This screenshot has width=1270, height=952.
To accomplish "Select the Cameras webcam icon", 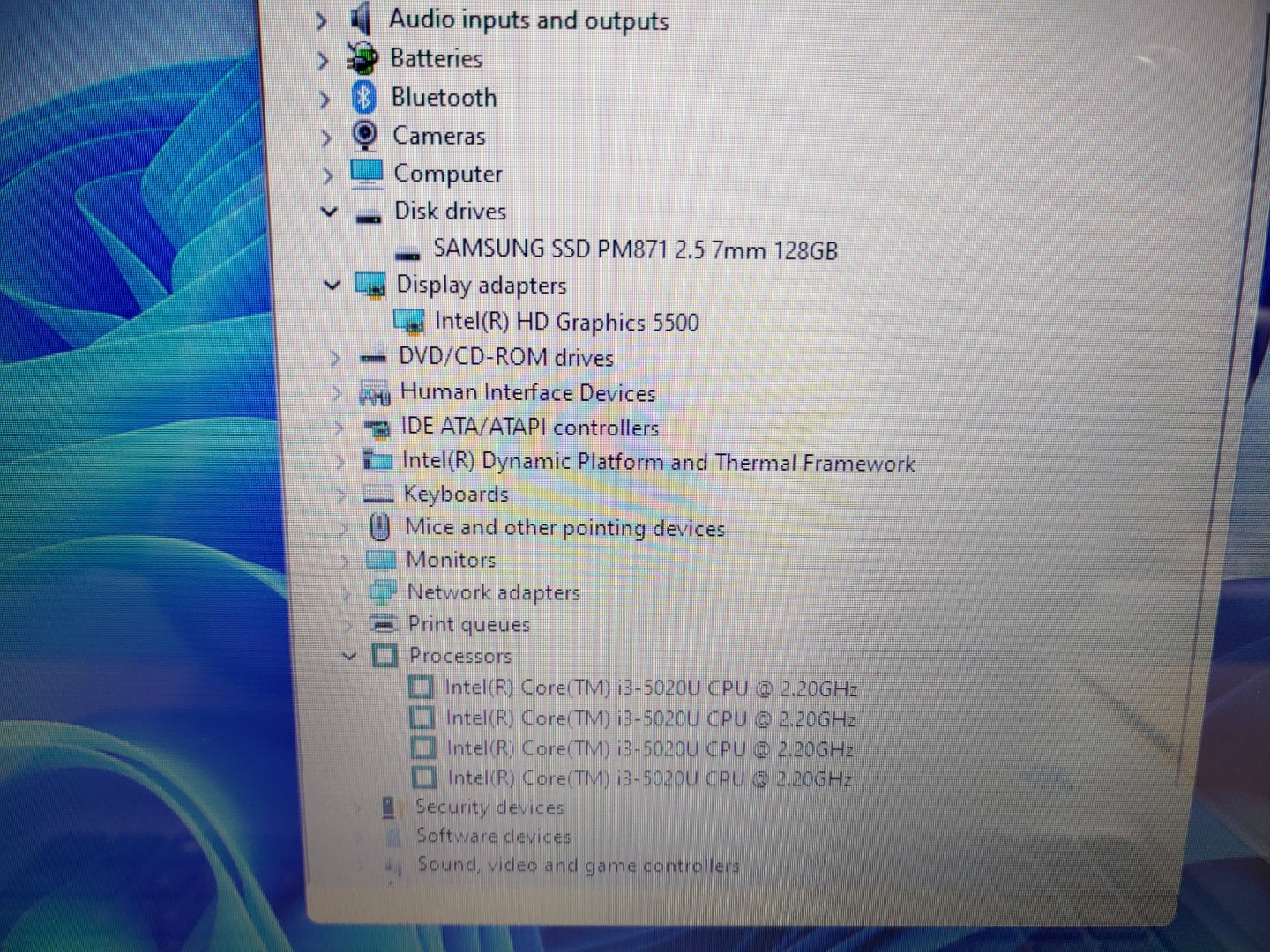I will 364,135.
